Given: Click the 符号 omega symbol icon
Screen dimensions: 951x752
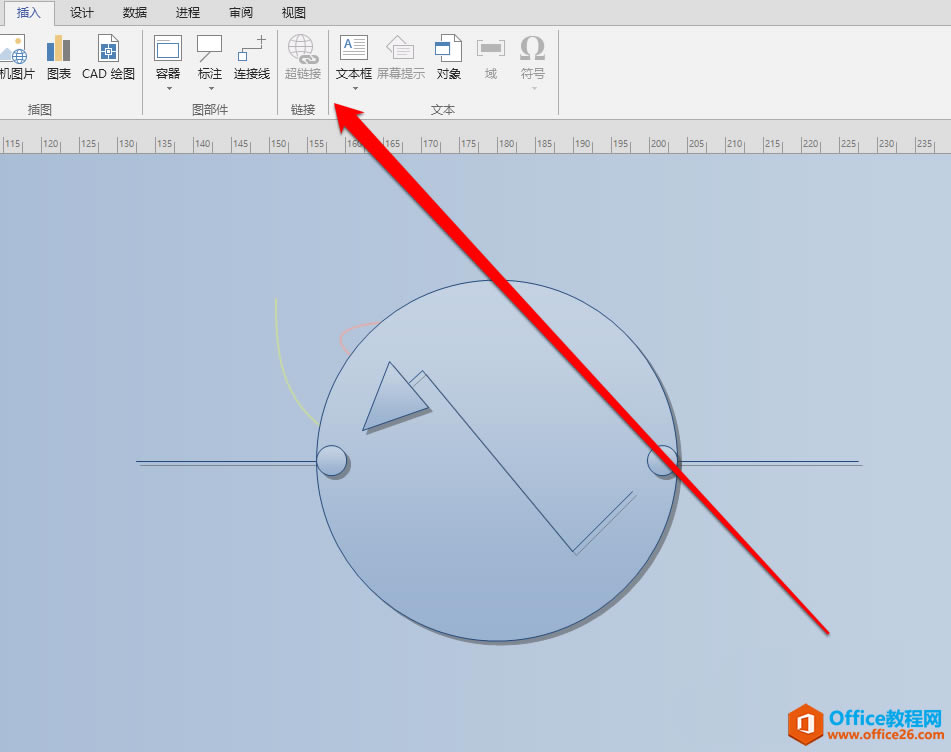Looking at the screenshot, I should pyautogui.click(x=533, y=49).
